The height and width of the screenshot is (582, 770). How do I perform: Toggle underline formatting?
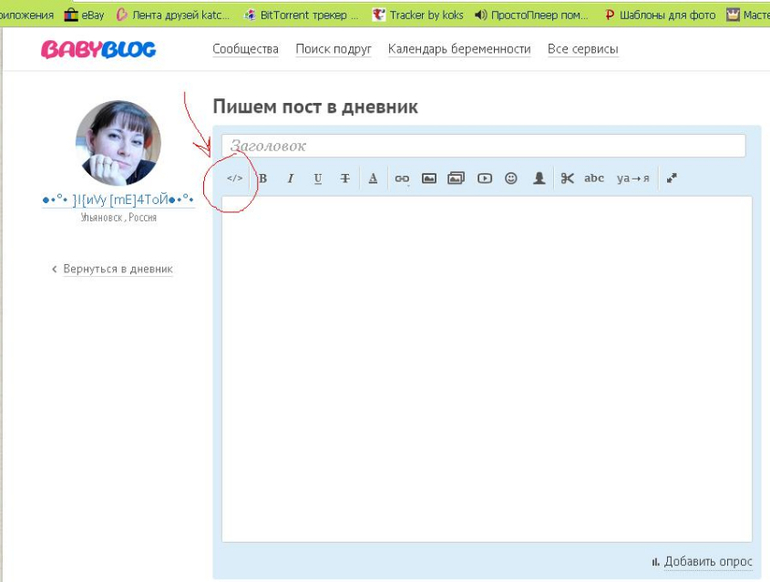point(318,178)
